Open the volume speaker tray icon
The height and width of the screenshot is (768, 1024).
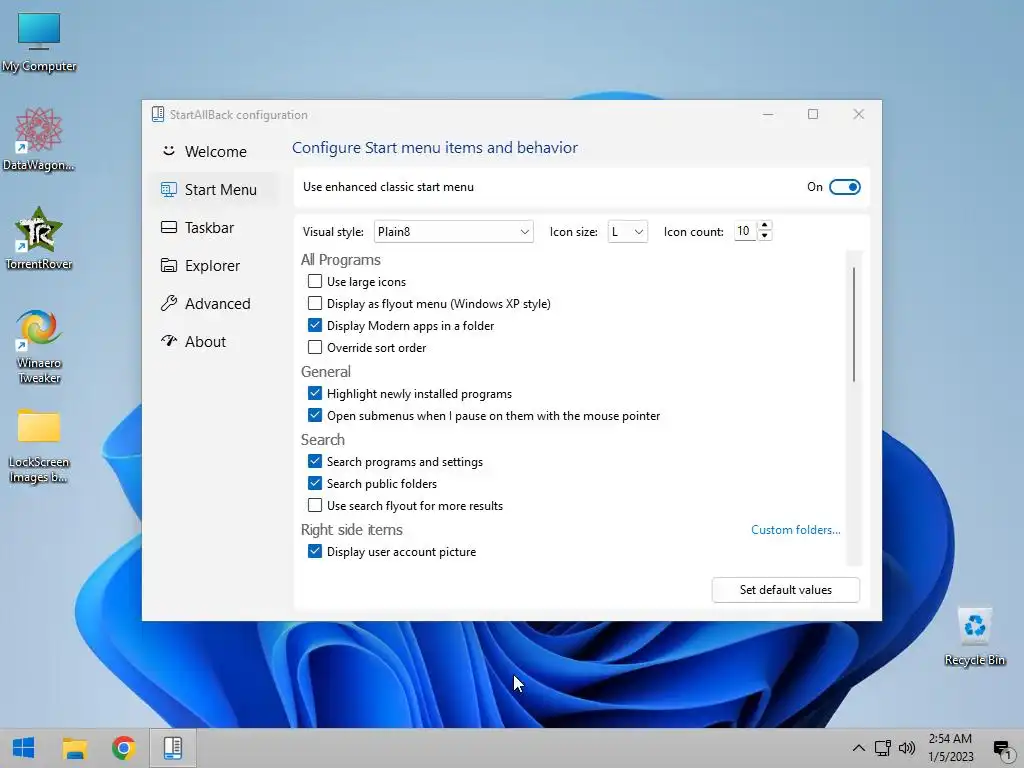(x=906, y=748)
